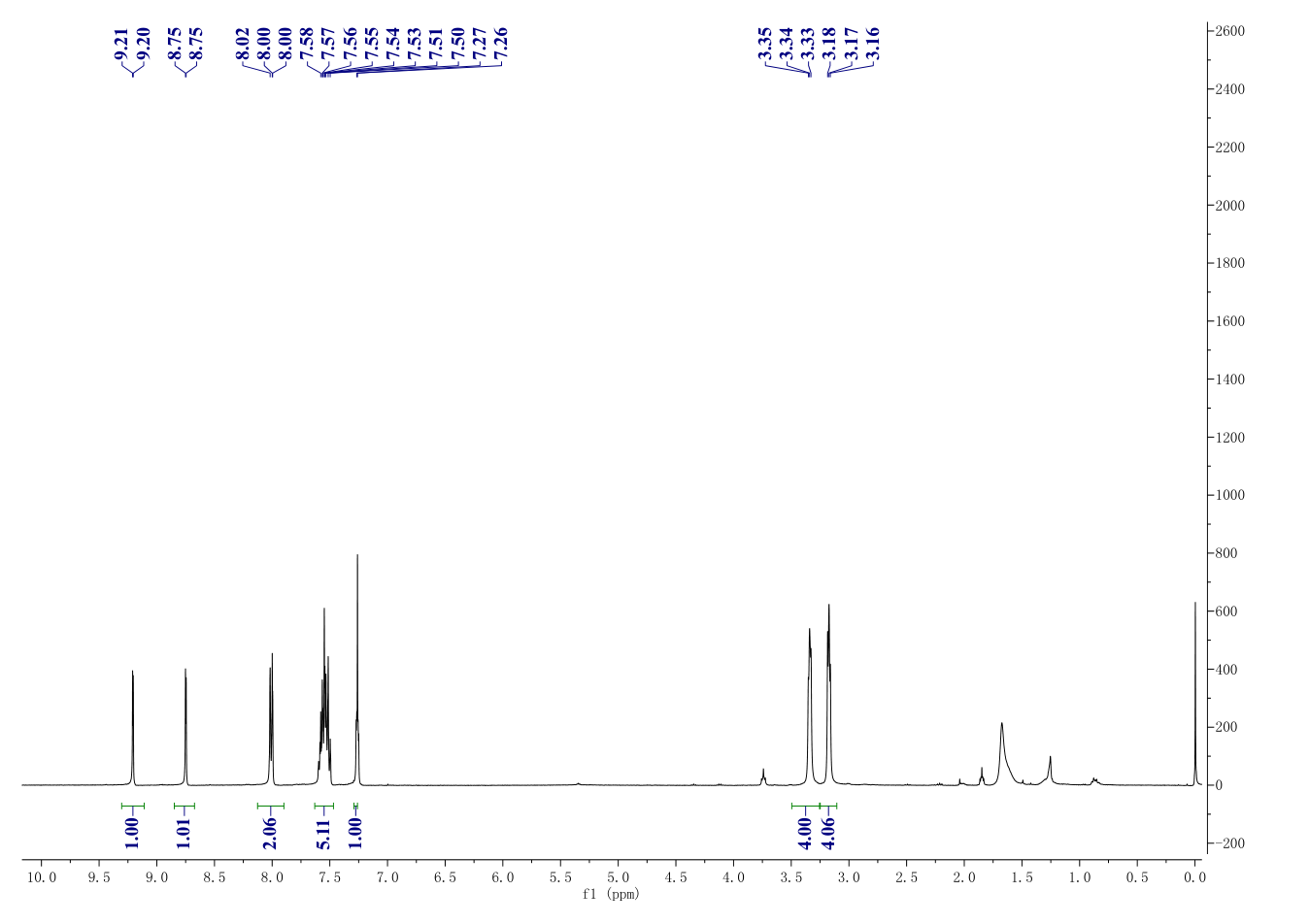Click the 7.50 peak label
This screenshot has height=924, width=1309.
(x=457, y=45)
